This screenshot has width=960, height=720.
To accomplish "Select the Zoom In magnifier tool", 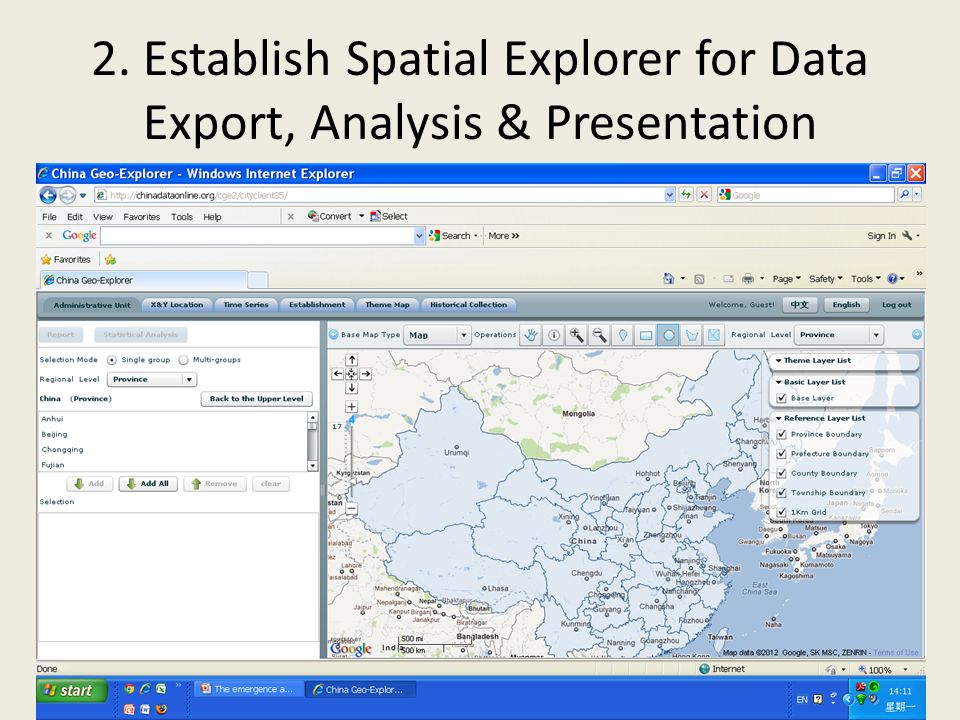I will (577, 335).
